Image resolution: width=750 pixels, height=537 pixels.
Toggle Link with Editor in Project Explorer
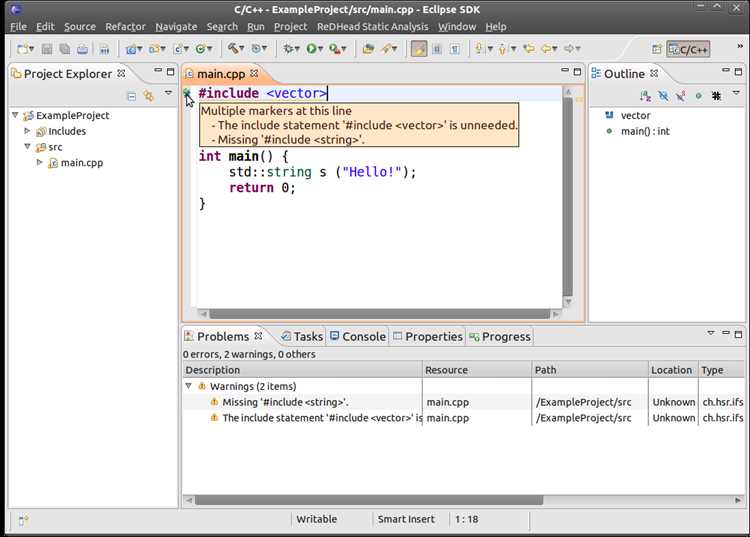(x=149, y=96)
